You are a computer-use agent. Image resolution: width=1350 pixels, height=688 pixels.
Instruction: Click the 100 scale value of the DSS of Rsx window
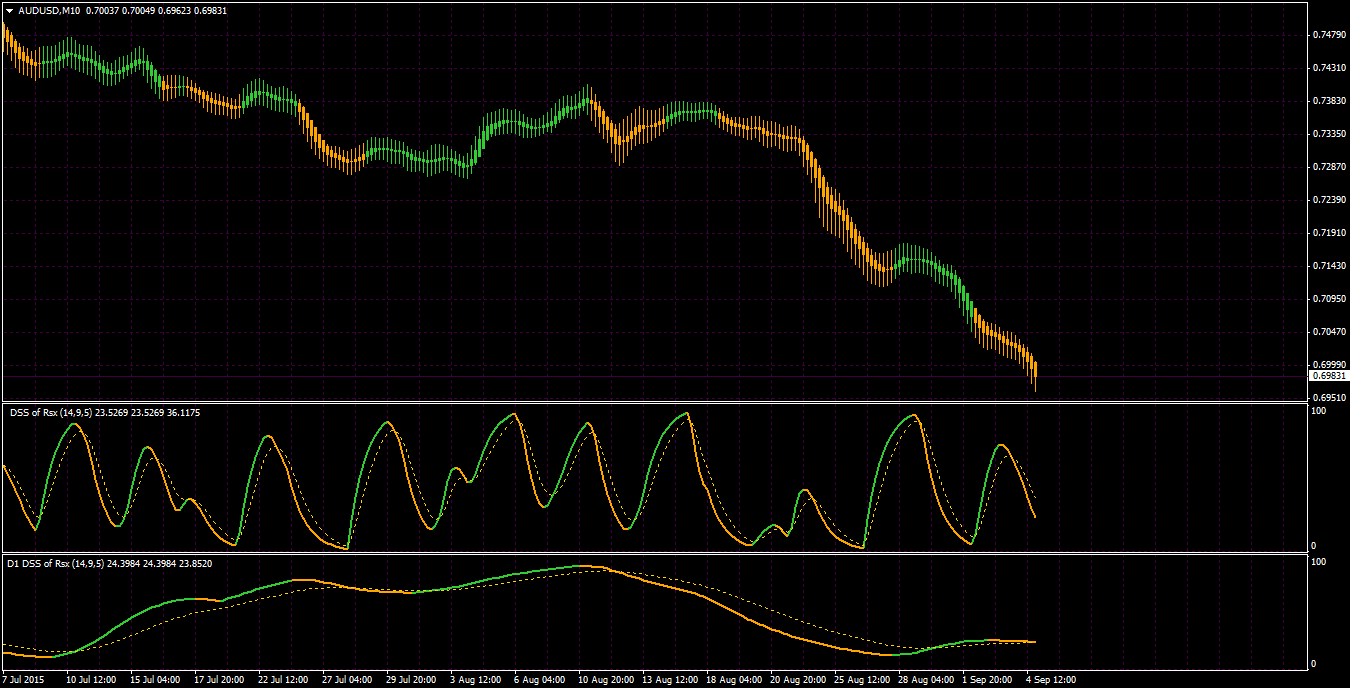[x=1318, y=412]
